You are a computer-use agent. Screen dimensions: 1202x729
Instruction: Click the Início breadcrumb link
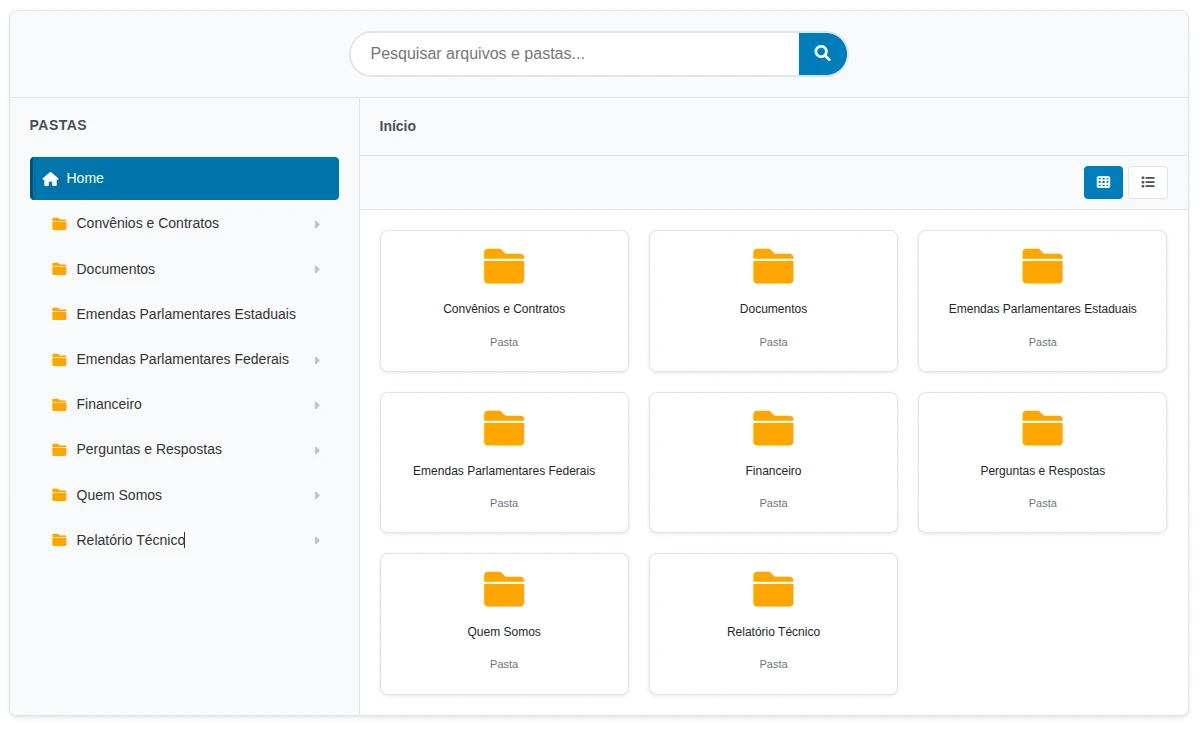(x=397, y=126)
